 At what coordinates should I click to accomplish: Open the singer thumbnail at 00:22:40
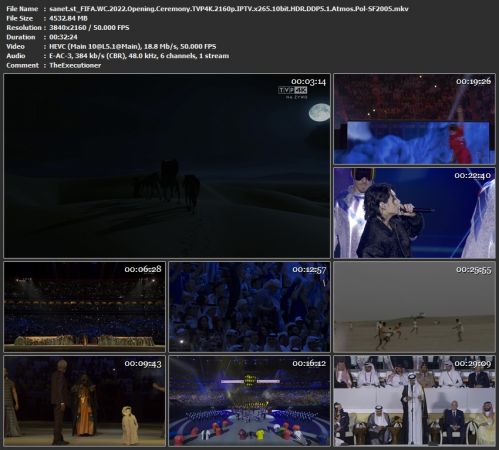pyautogui.click(x=414, y=213)
